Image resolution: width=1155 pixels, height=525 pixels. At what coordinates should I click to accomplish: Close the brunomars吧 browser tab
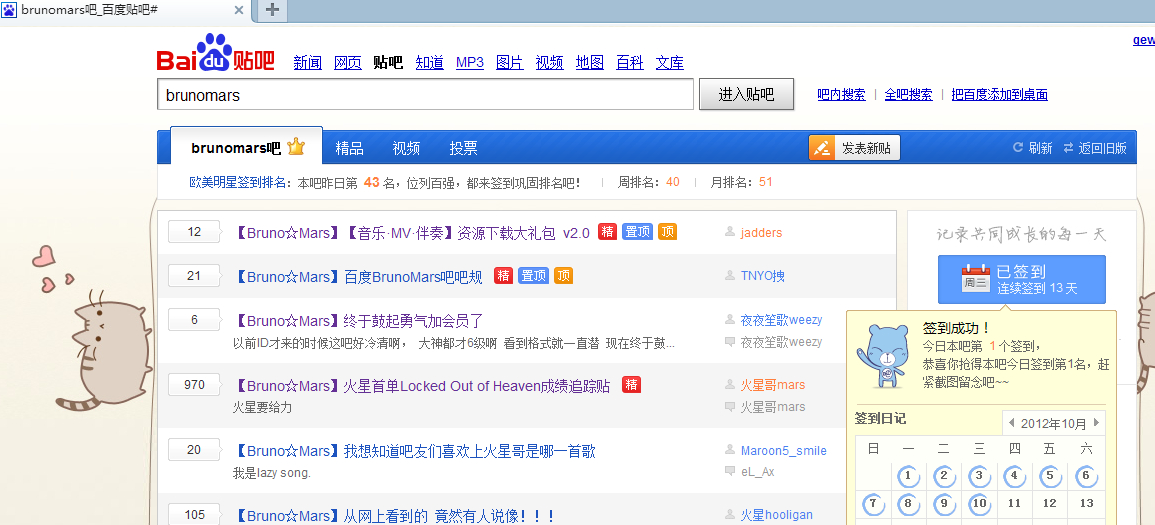tap(239, 10)
